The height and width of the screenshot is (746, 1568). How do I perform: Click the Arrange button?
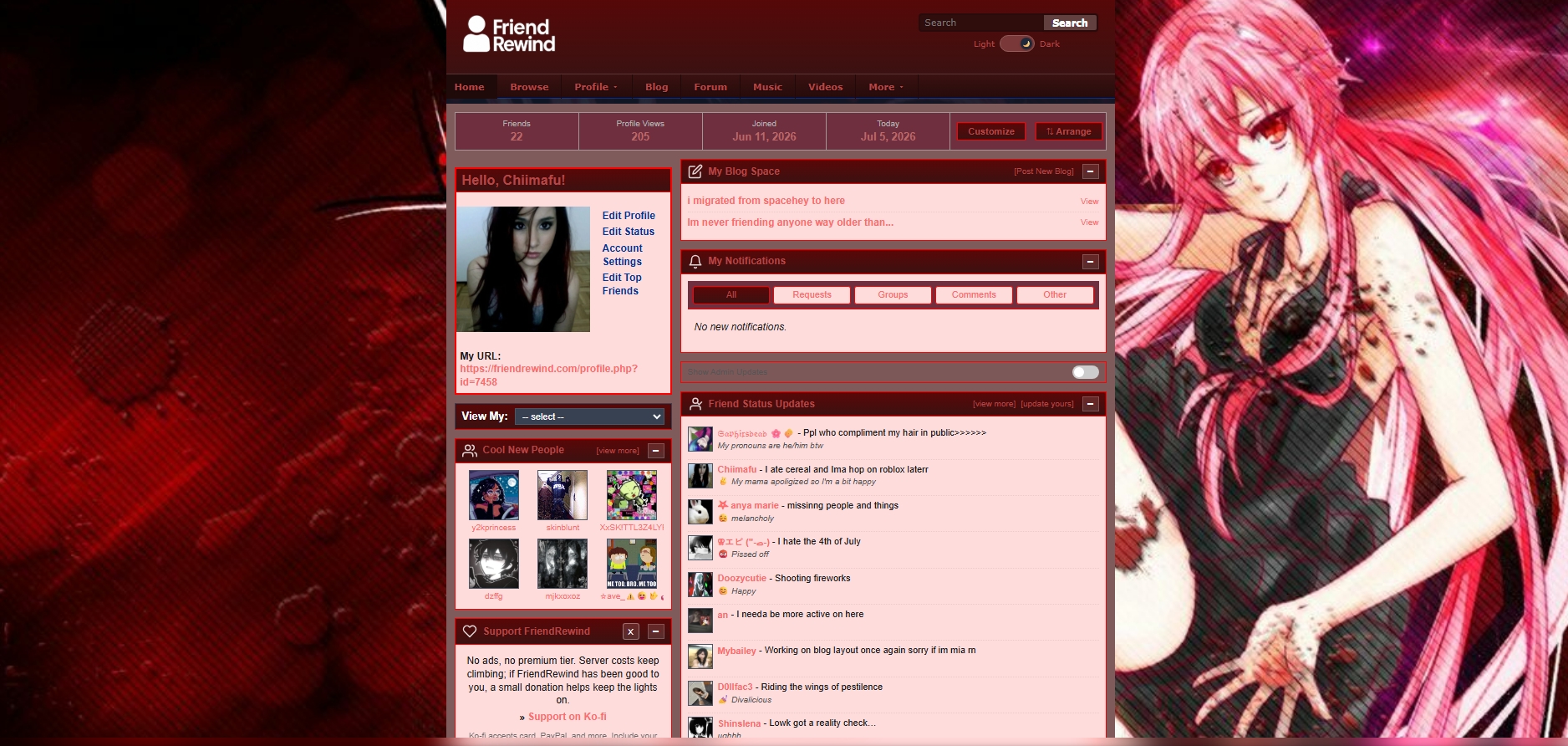coord(1069,131)
